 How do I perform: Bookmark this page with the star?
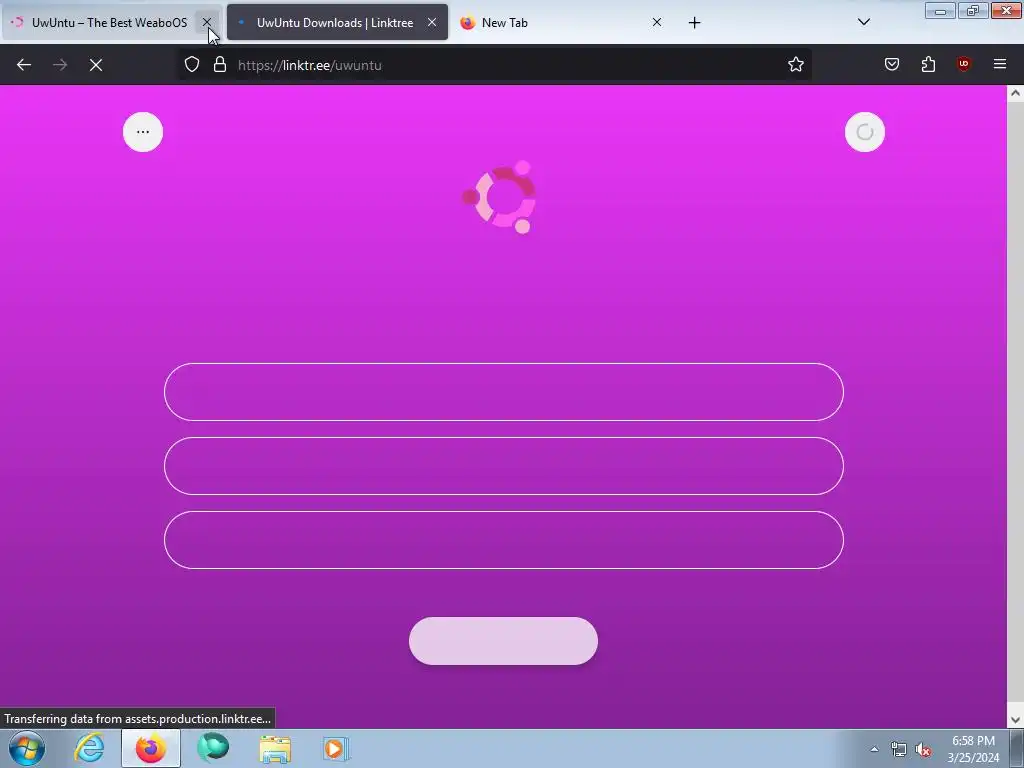click(x=795, y=64)
